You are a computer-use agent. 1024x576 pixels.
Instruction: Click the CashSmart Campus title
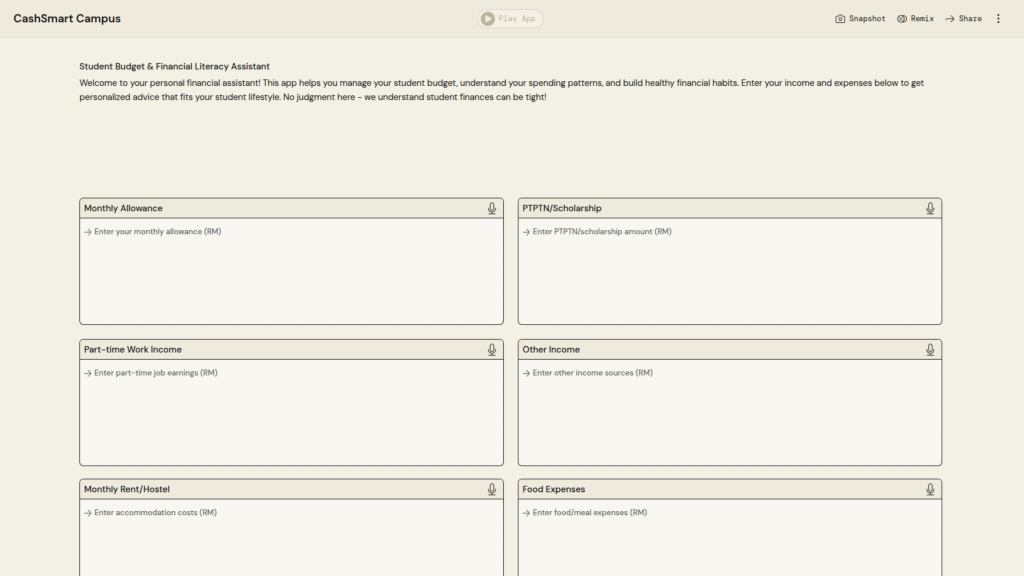tap(67, 19)
